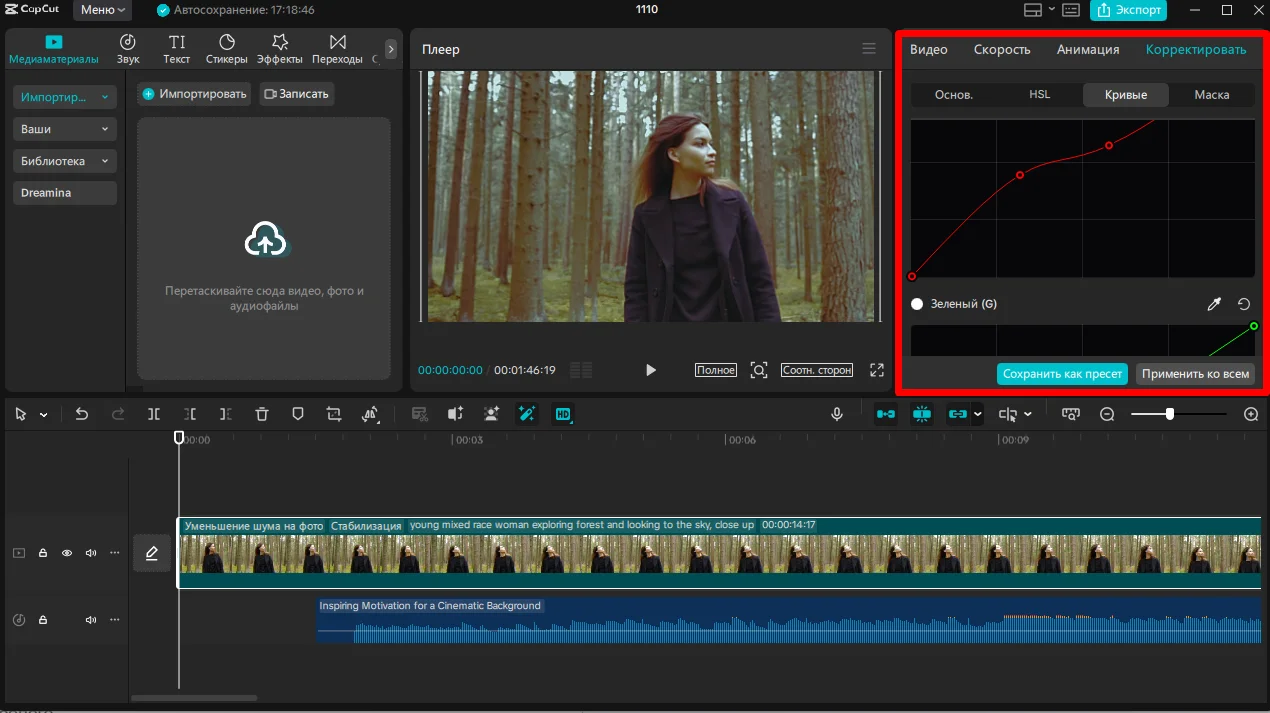
Task: Click the Undo arrow in timeline toolbar
Action: pos(82,414)
